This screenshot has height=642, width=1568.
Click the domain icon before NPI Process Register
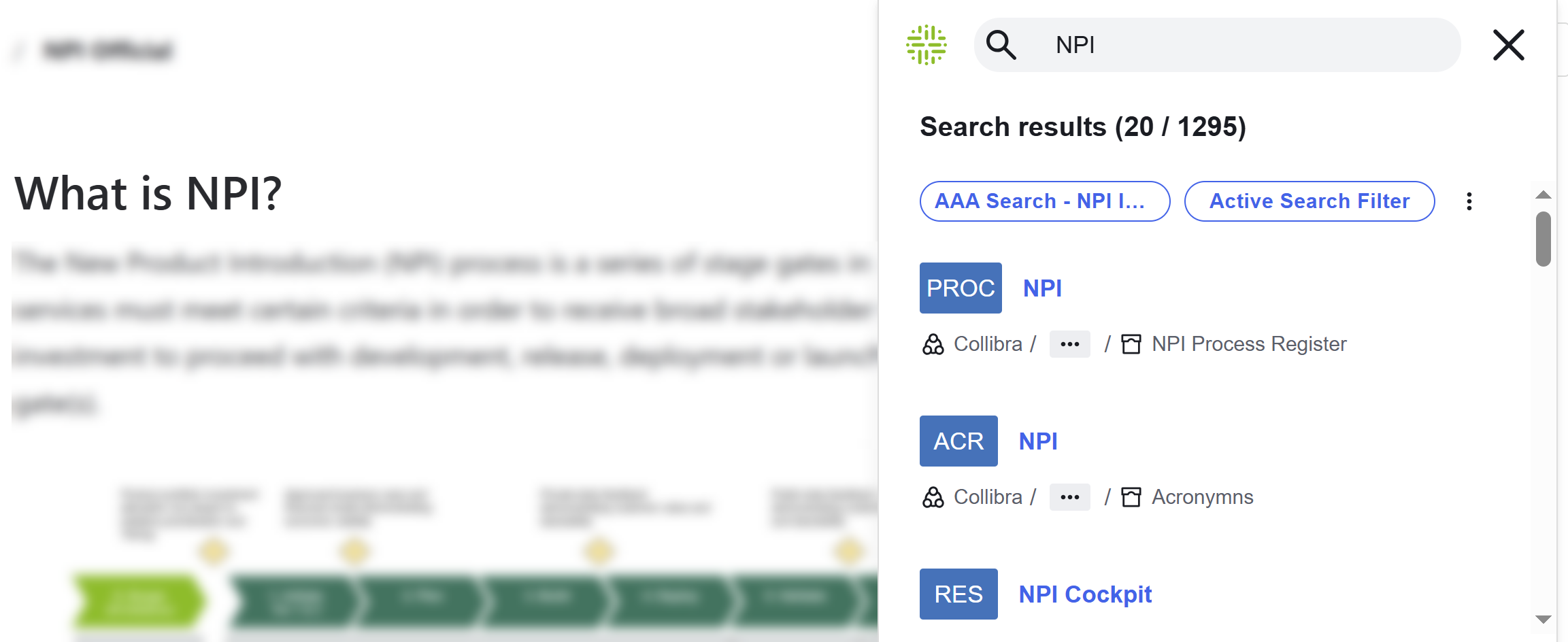click(1131, 343)
